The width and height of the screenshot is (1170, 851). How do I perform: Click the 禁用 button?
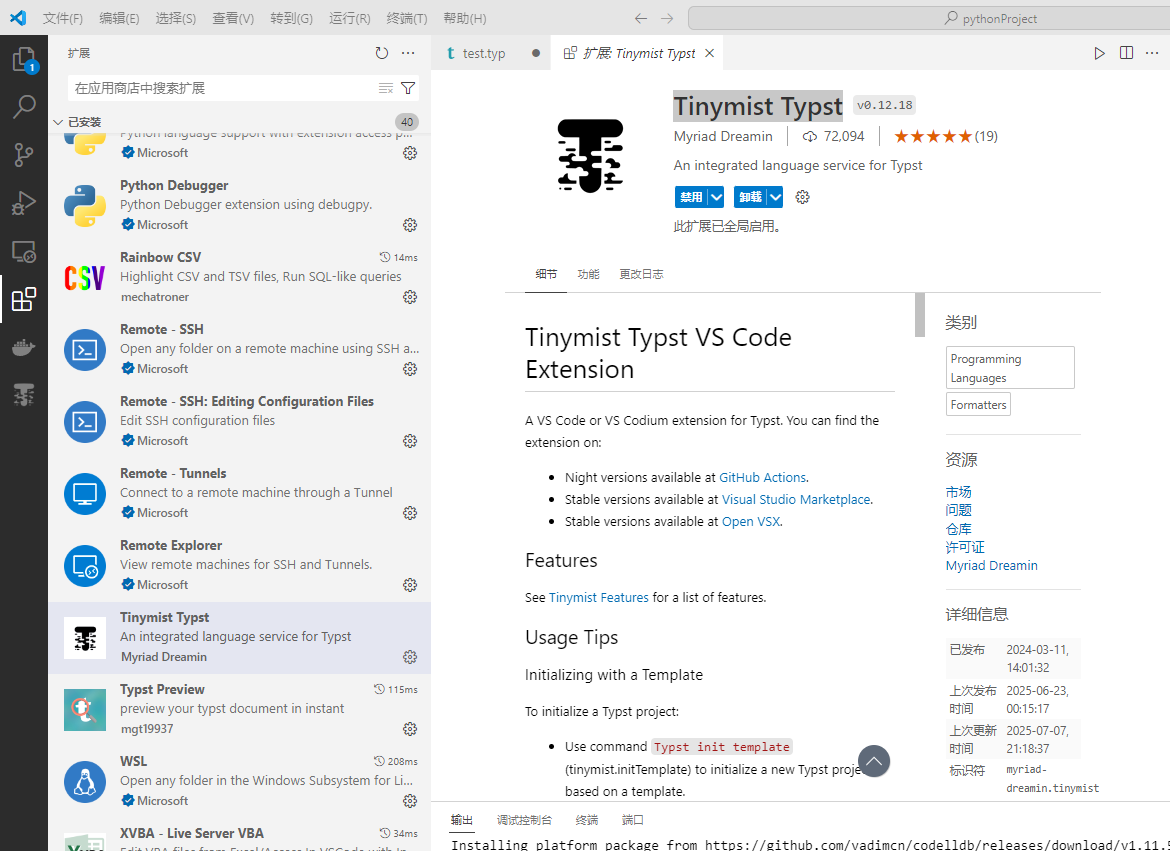click(691, 197)
